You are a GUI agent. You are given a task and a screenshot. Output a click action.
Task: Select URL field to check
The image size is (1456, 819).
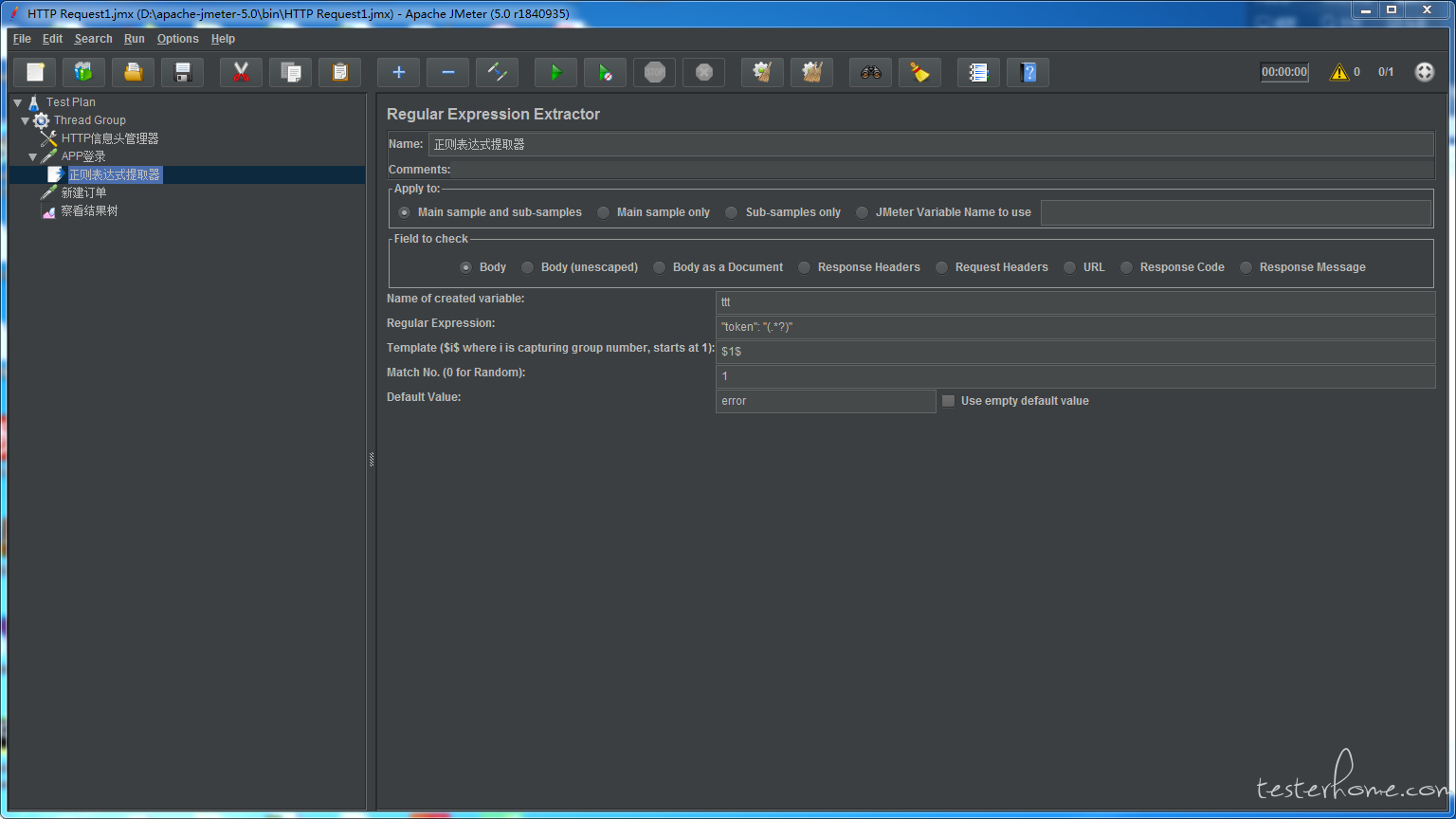pyautogui.click(x=1069, y=267)
